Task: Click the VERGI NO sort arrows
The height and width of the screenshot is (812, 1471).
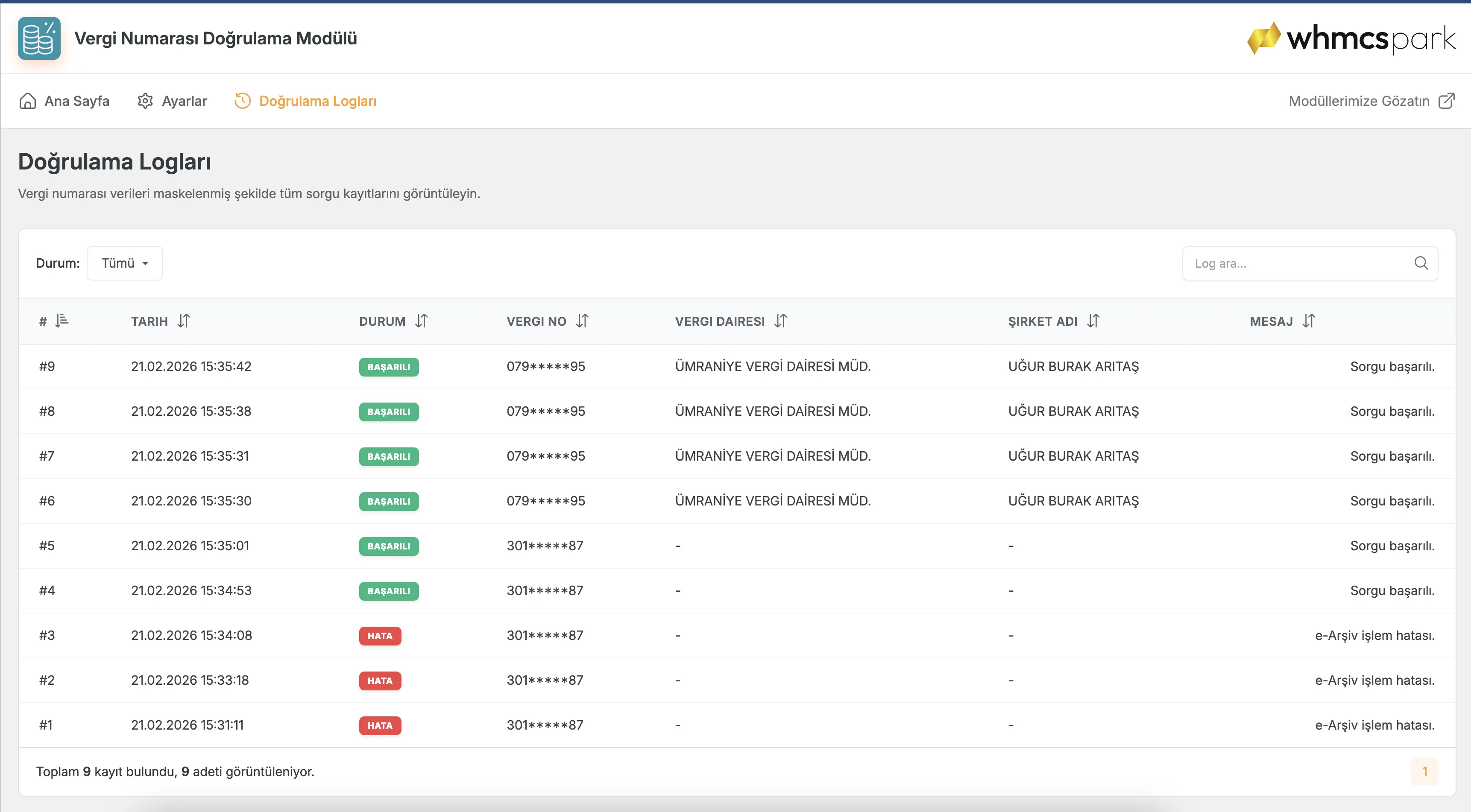Action: pyautogui.click(x=582, y=321)
